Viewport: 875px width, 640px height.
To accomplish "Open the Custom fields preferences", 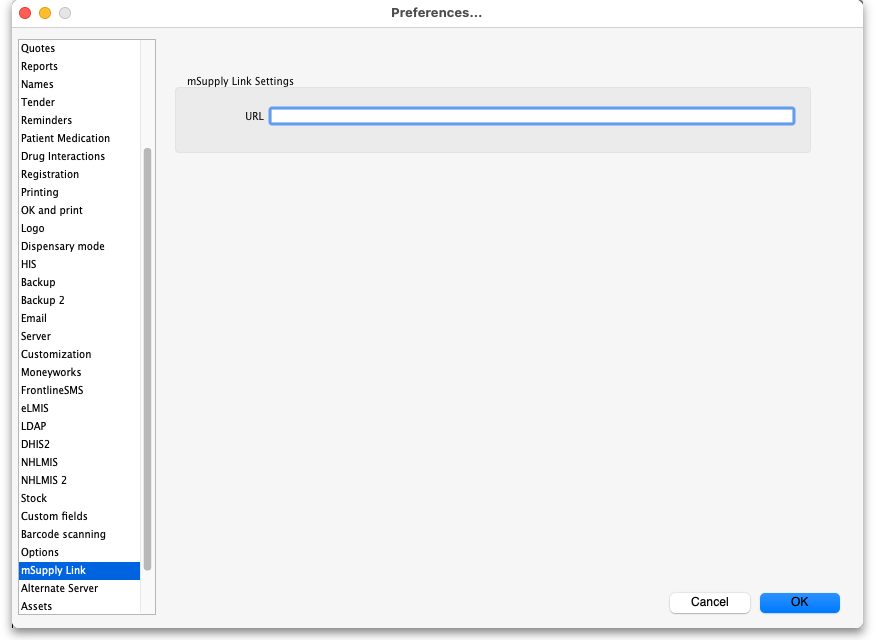I will (54, 516).
